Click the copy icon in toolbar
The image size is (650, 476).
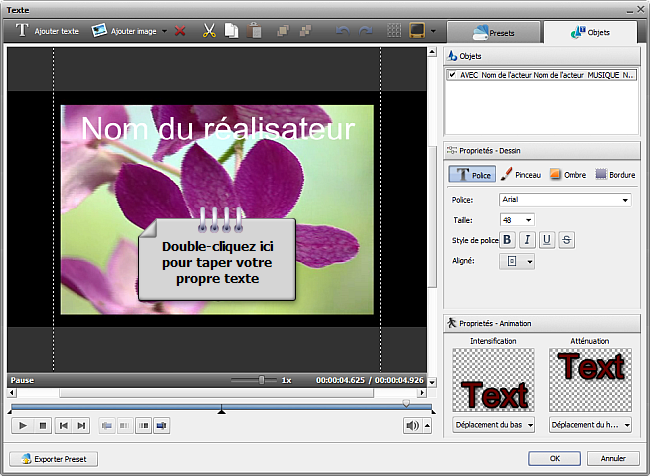[231, 31]
